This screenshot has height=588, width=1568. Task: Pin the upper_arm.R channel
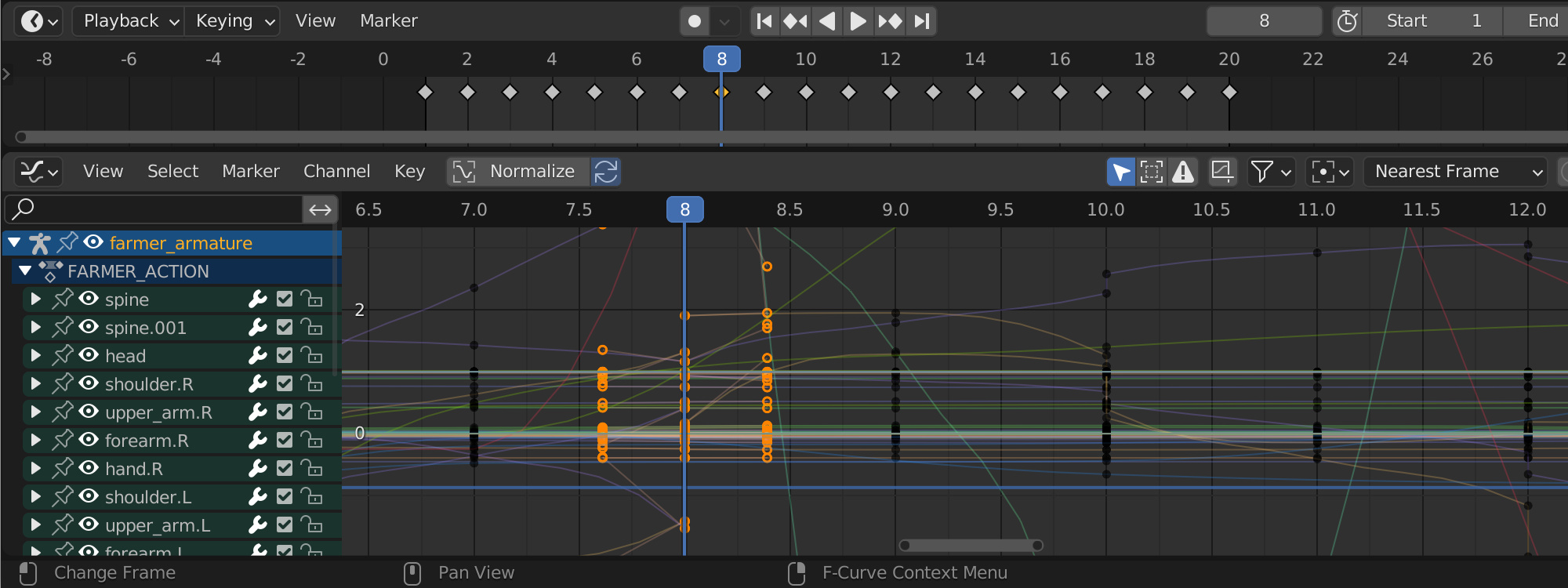coord(63,412)
